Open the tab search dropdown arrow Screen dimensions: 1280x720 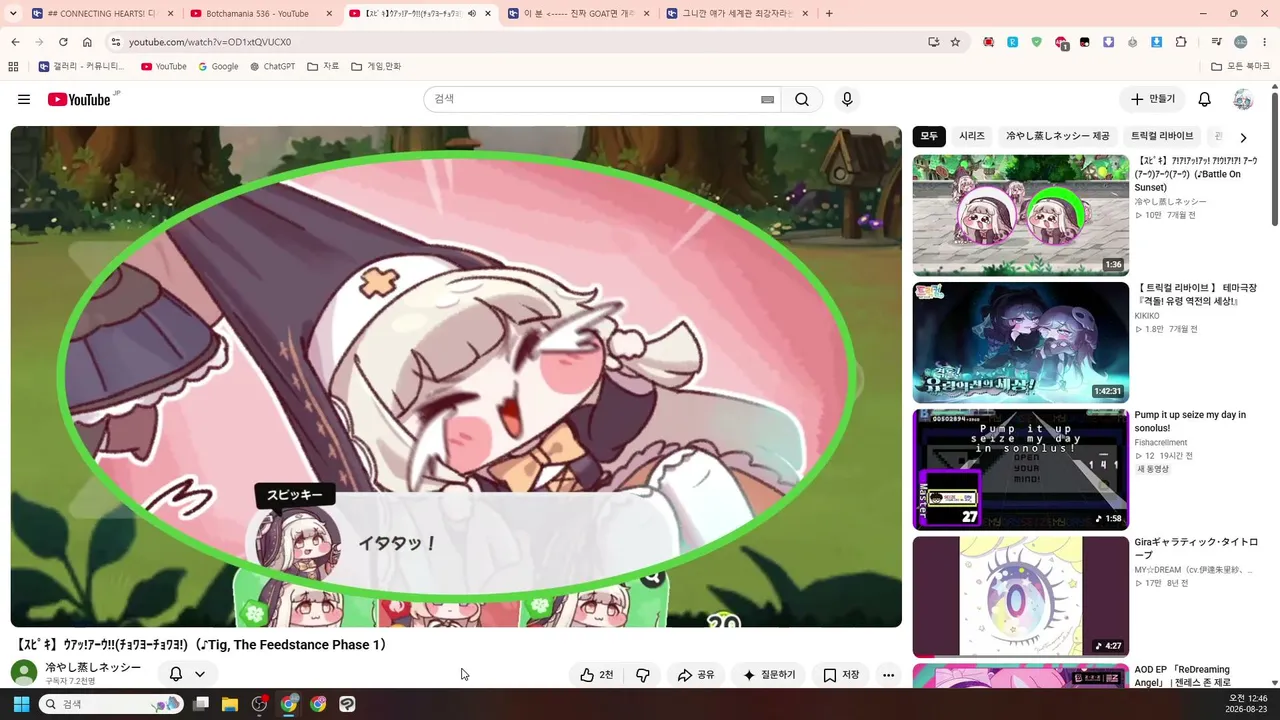(x=15, y=14)
